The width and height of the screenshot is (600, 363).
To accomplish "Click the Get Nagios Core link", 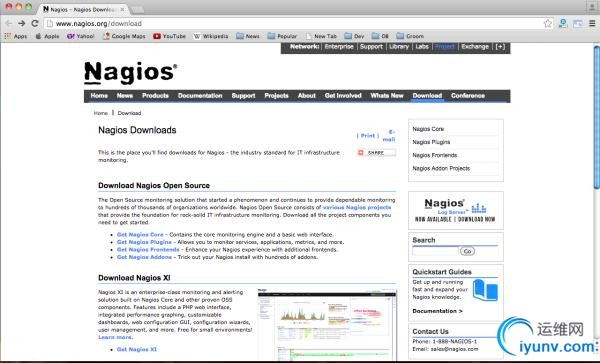I will point(140,234).
